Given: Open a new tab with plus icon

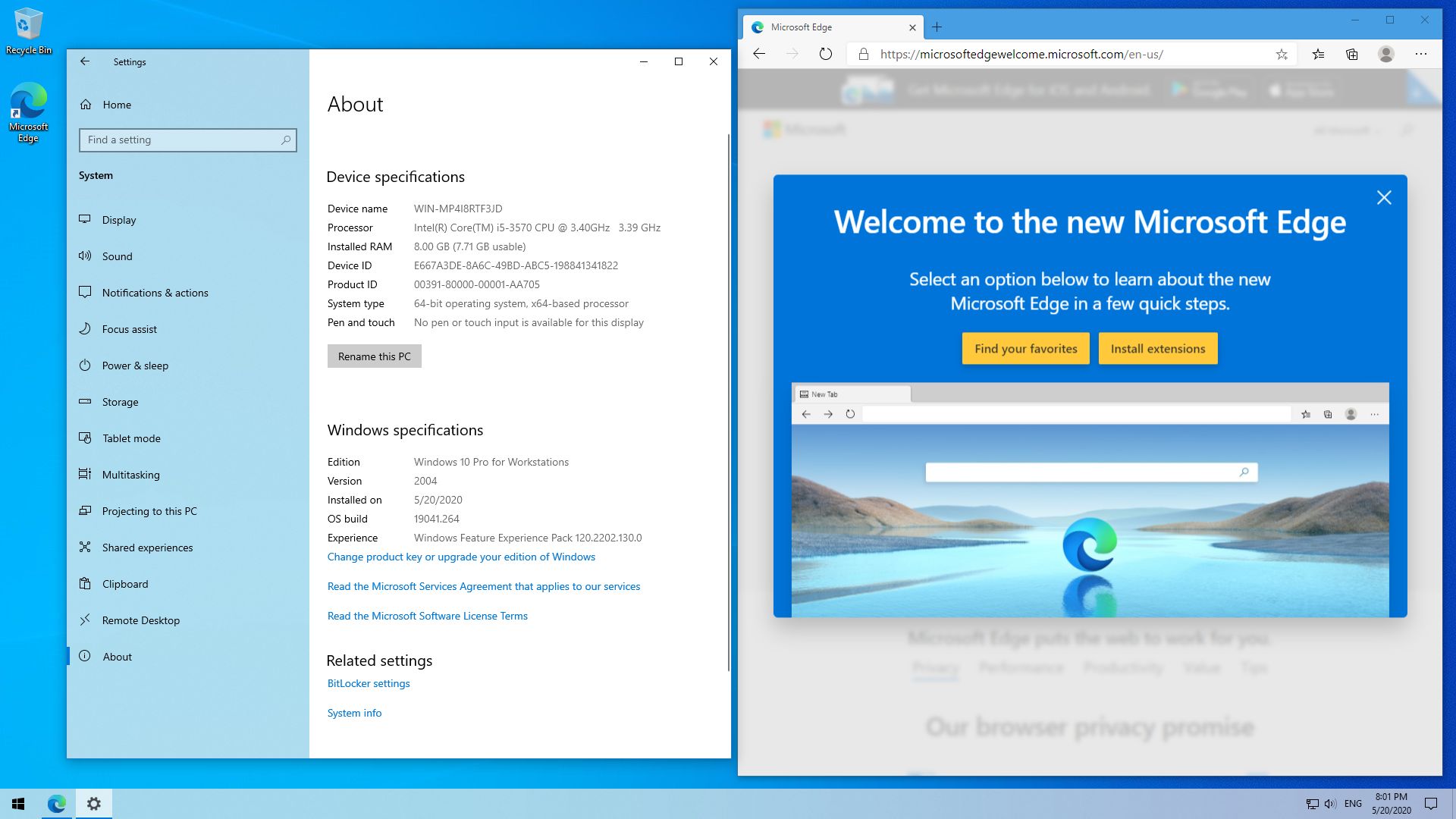Looking at the screenshot, I should pos(937,27).
